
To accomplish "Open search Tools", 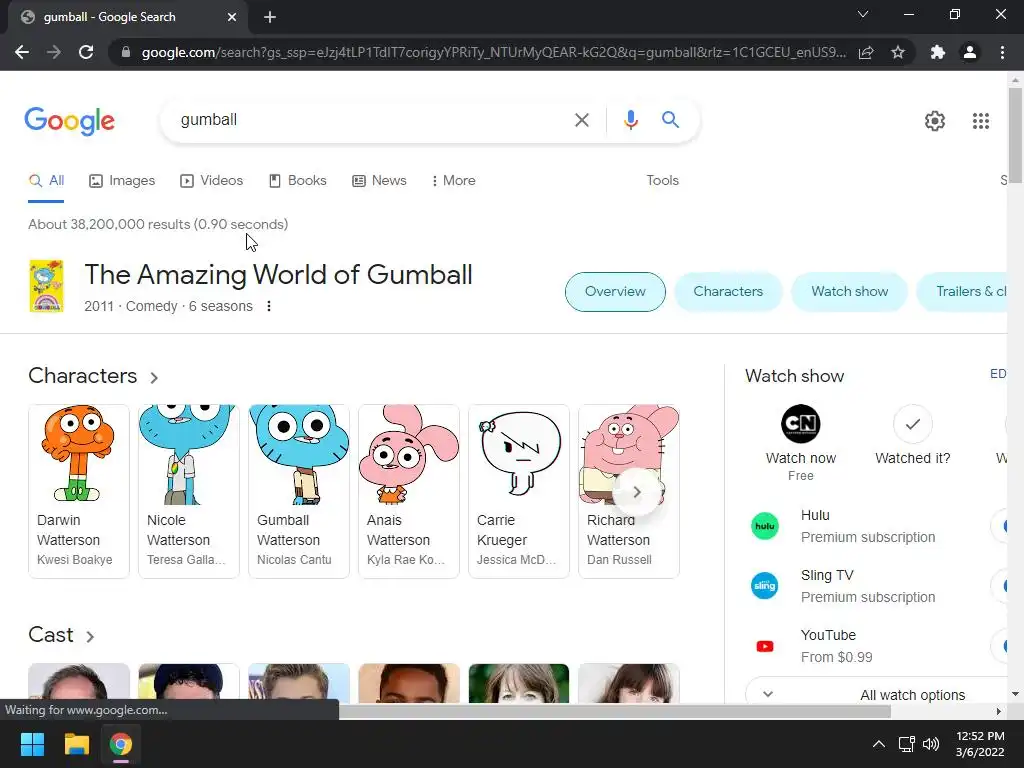I will (x=662, y=180).
